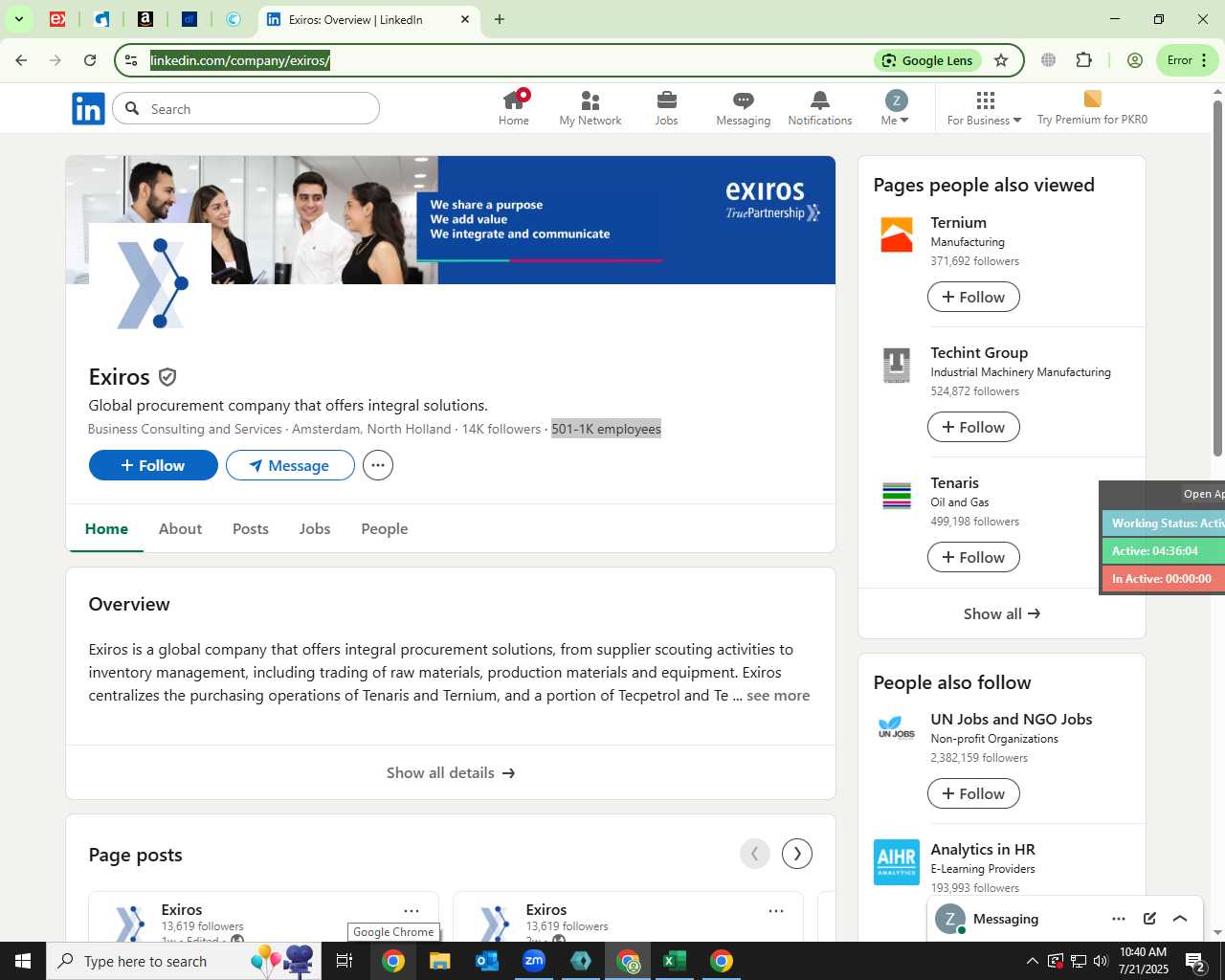
Task: Reload the page
Action: pos(90,60)
